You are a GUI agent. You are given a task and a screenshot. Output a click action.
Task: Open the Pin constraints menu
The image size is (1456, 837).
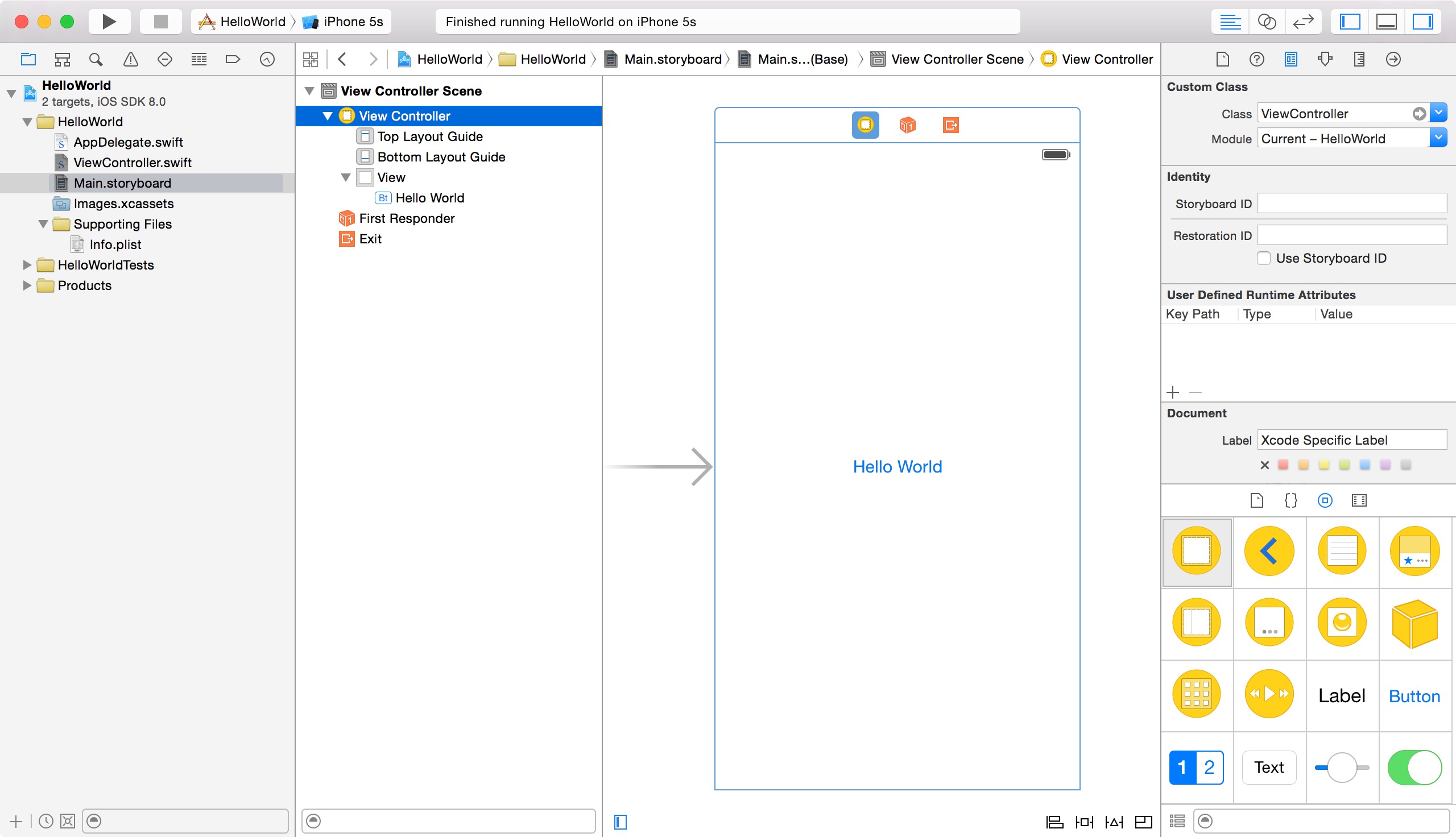point(1084,822)
